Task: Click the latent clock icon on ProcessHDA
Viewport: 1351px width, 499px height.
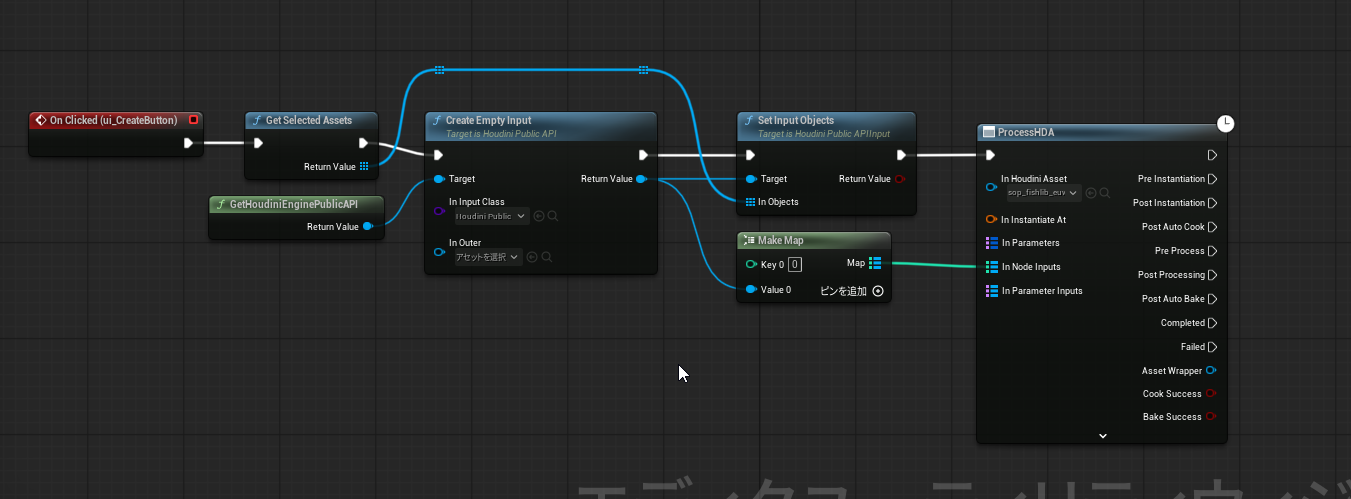Action: tap(1226, 123)
